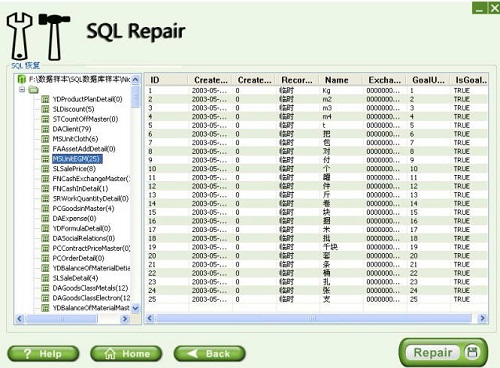Screen dimensions: 500x368
Task: Select the SLSalePrice(8) table
Action: click(74, 169)
